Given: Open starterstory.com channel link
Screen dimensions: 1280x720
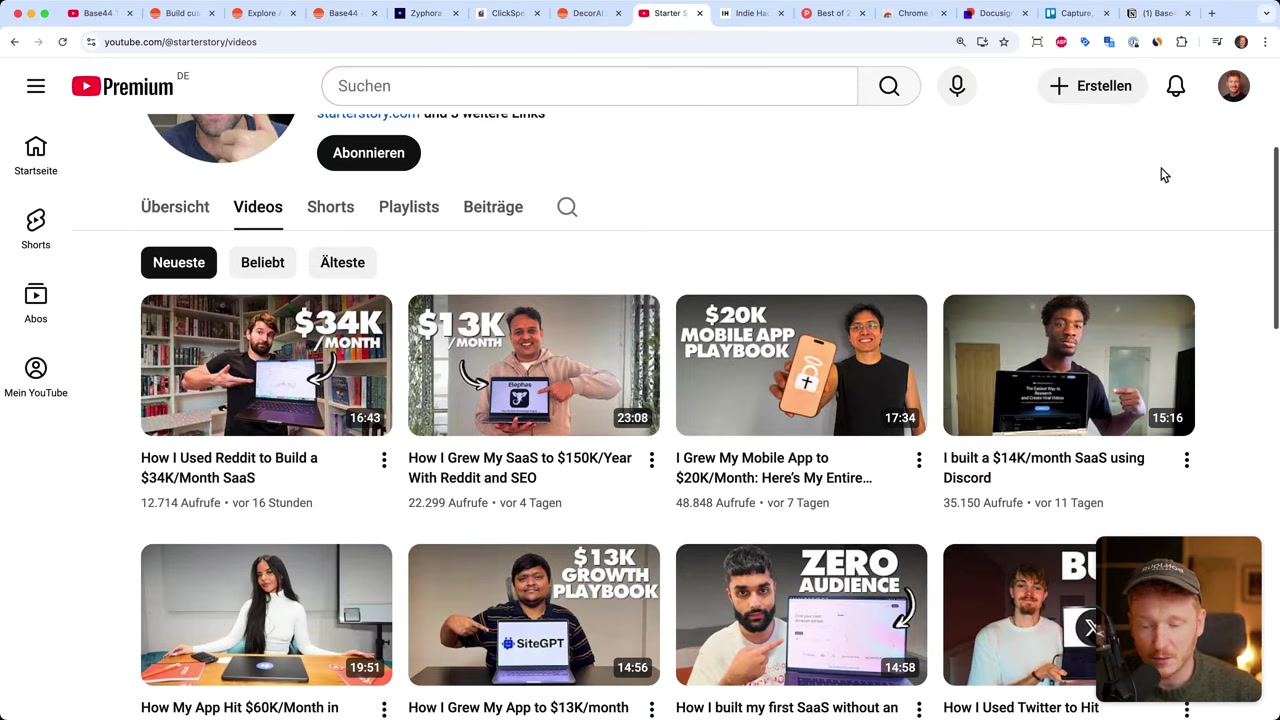Looking at the screenshot, I should point(368,114).
